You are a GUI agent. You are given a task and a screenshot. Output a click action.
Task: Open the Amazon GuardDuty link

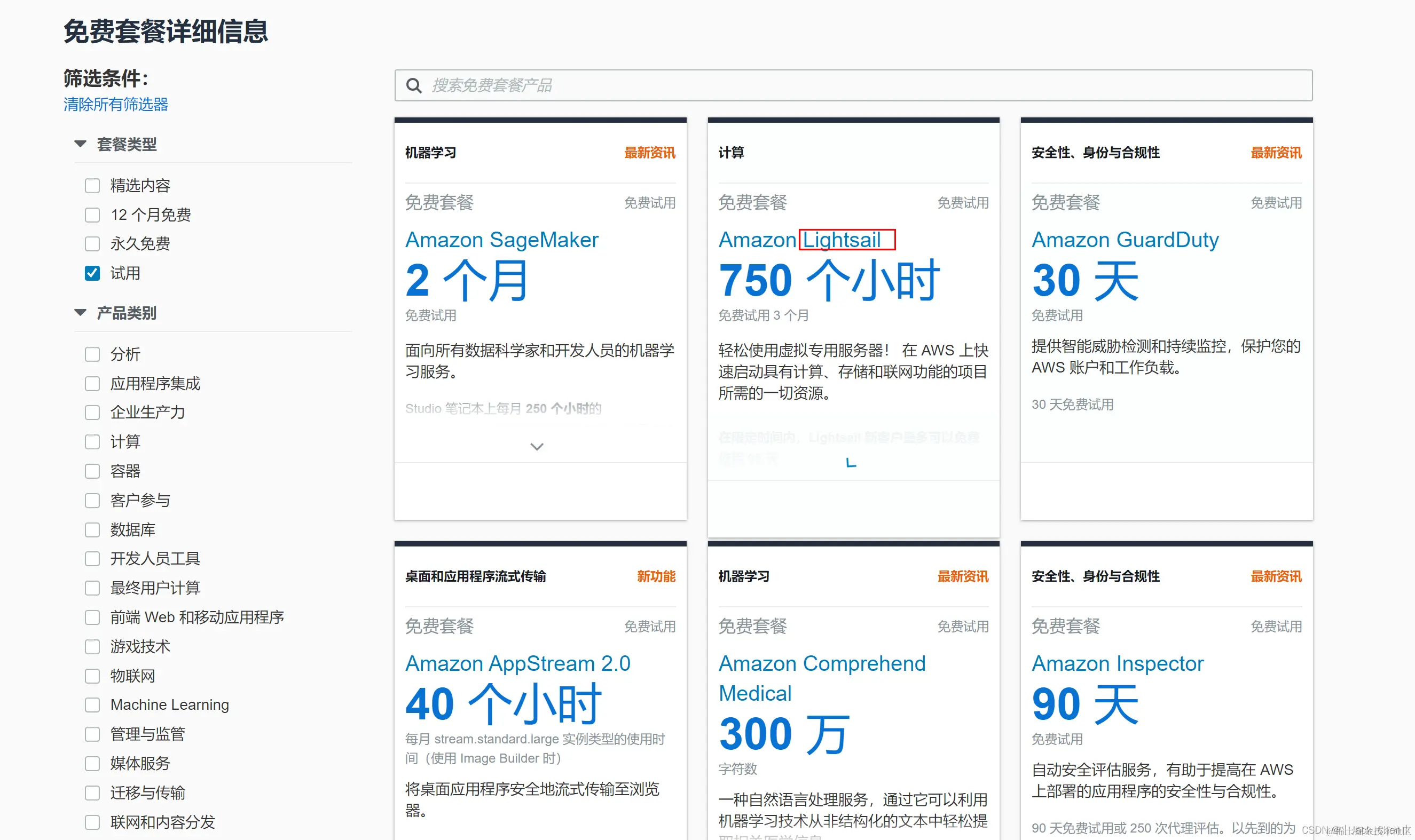coord(1125,240)
